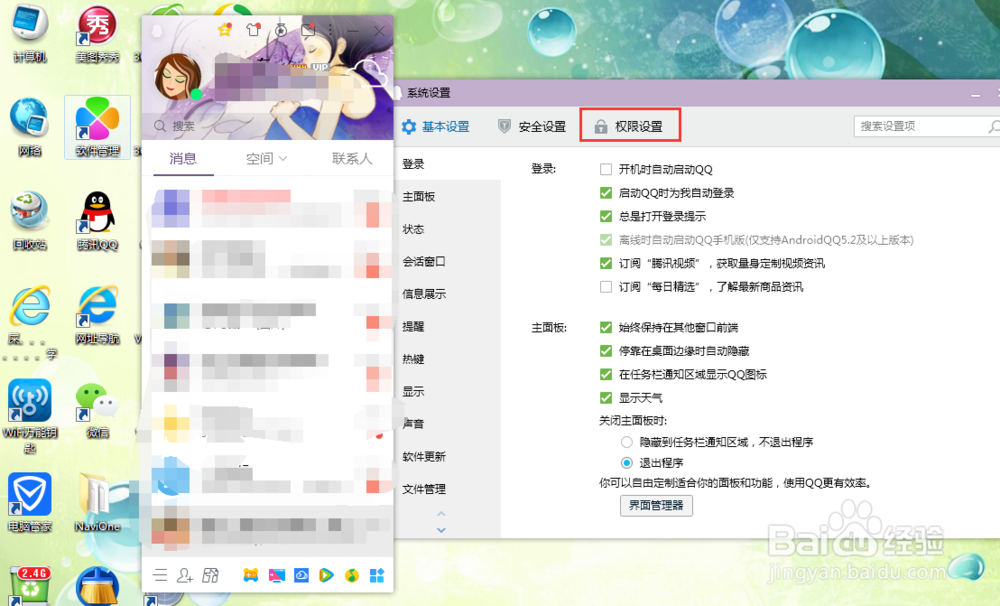This screenshot has width=1000, height=606.
Task: Open 腾讯QQ desktop shortcut
Action: click(97, 221)
